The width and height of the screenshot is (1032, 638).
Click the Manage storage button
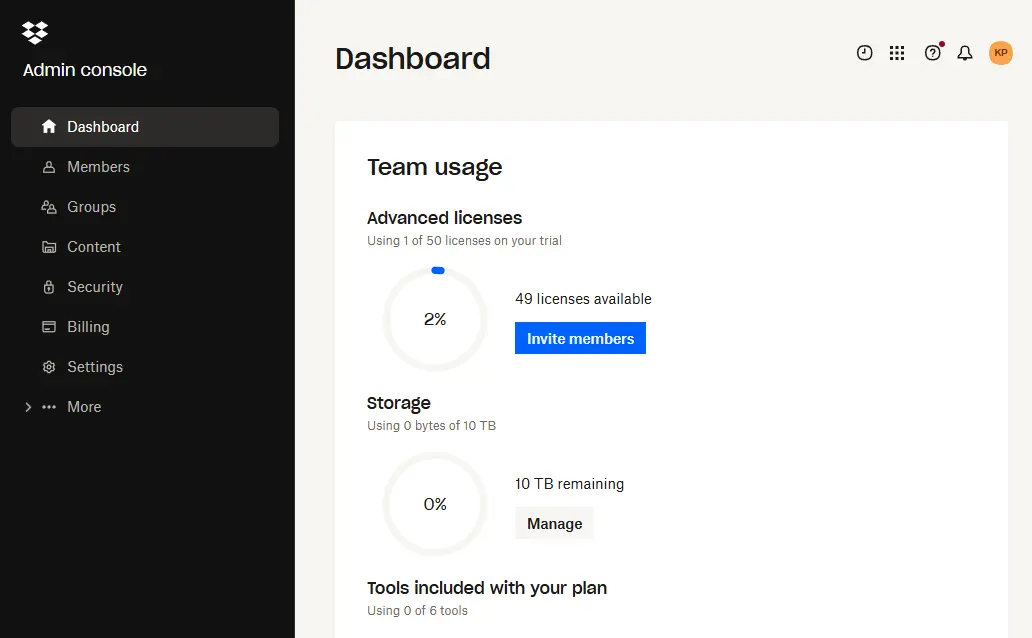tap(554, 523)
